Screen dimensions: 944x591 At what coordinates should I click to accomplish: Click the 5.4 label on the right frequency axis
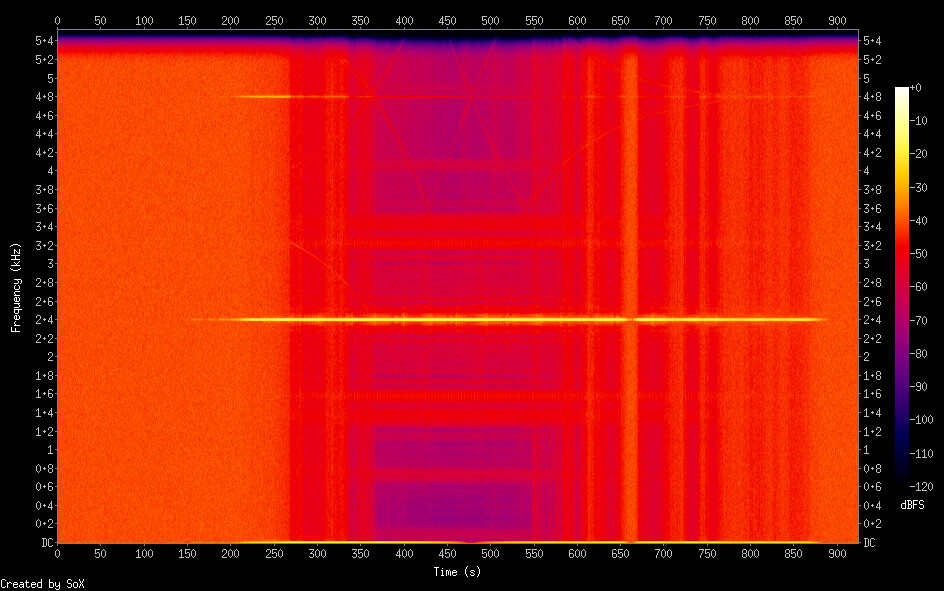pos(872,41)
